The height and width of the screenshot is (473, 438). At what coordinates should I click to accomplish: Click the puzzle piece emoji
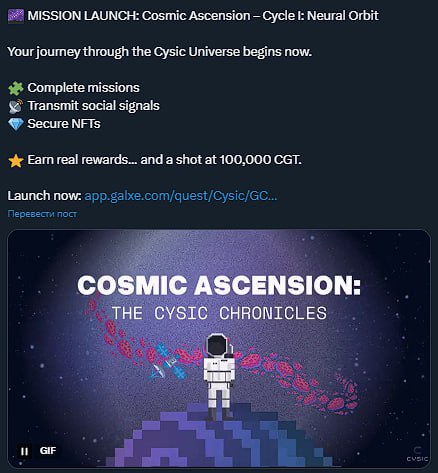[x=16, y=88]
